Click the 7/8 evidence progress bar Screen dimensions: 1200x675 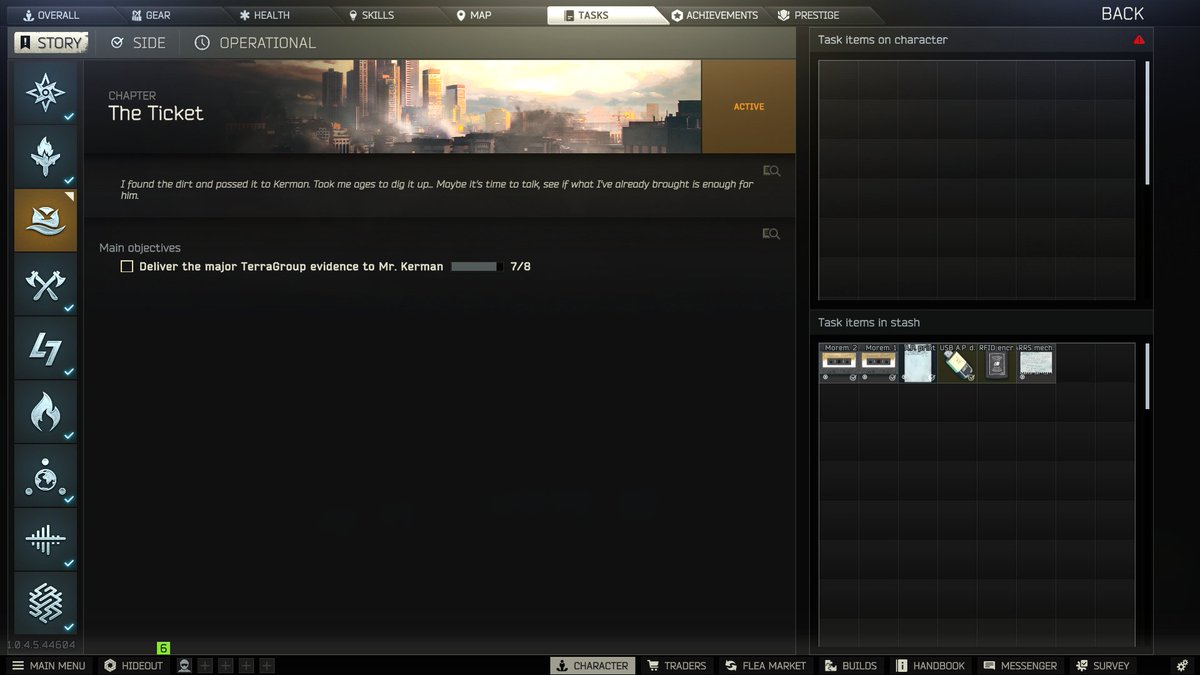(x=477, y=267)
